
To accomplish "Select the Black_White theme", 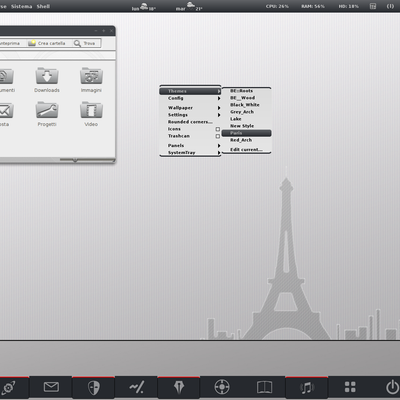I will (x=246, y=105).
